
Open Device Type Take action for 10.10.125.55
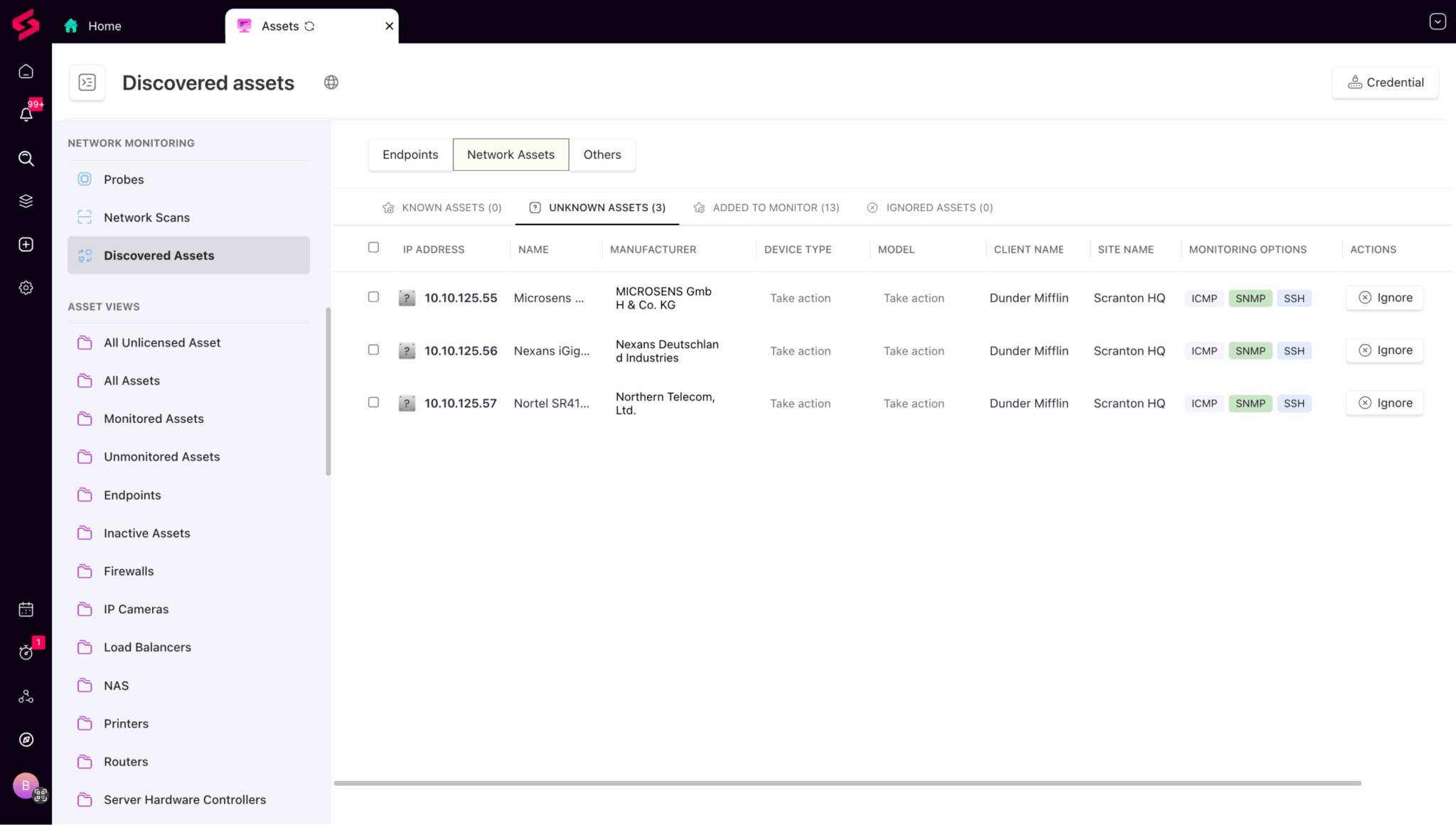point(800,298)
